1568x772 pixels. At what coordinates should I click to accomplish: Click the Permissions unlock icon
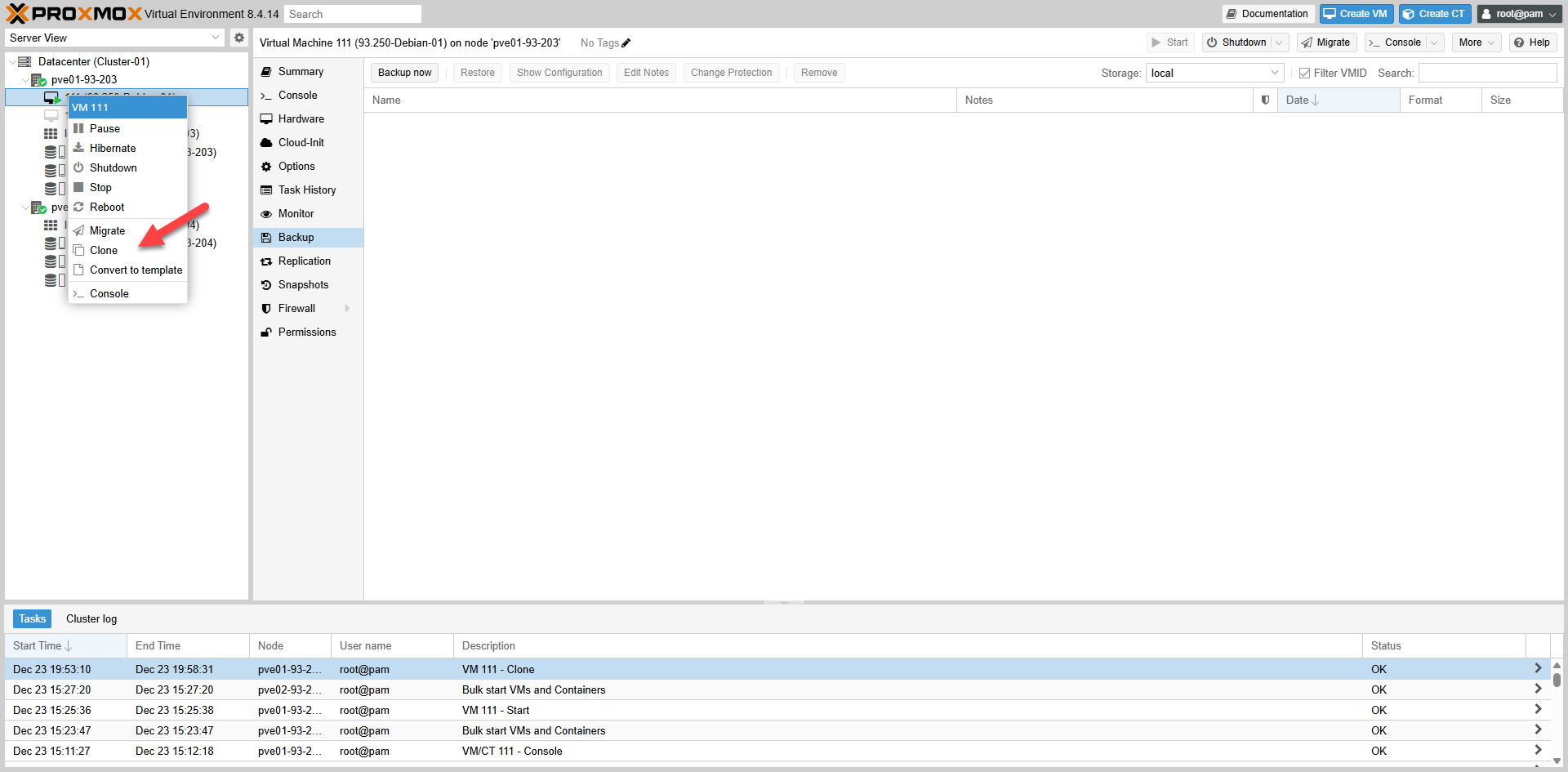click(266, 332)
